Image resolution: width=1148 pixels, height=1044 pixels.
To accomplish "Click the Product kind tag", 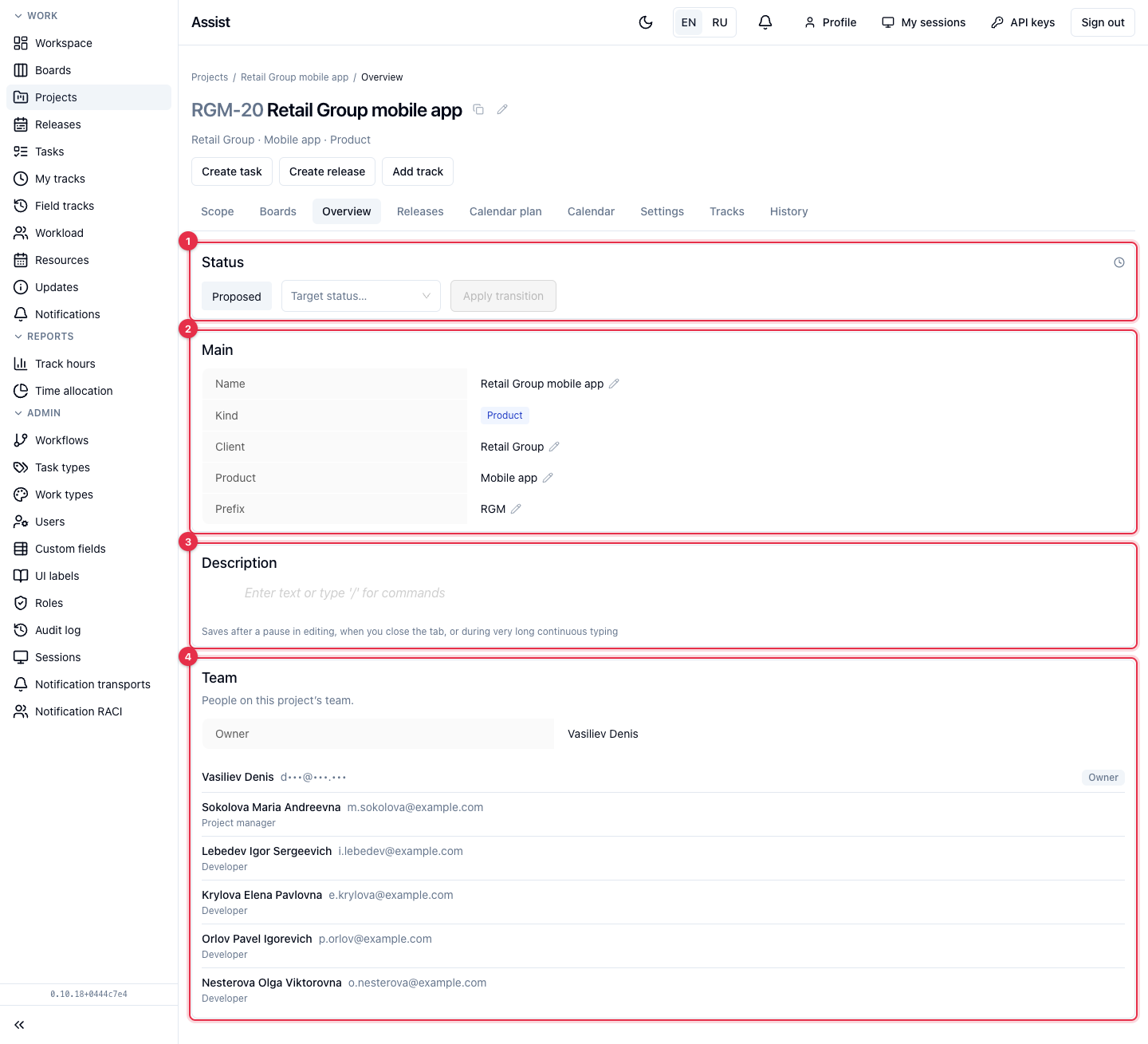I will [x=505, y=416].
